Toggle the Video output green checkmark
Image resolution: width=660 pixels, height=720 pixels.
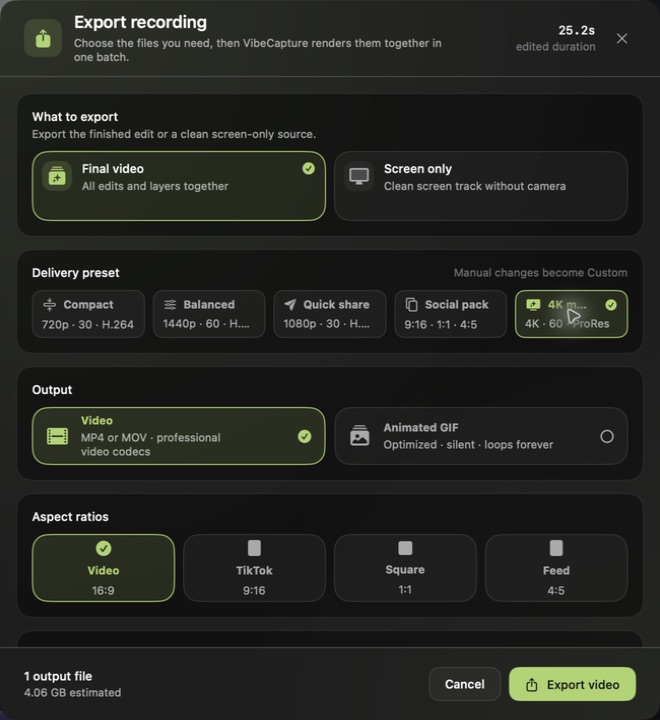click(x=305, y=436)
